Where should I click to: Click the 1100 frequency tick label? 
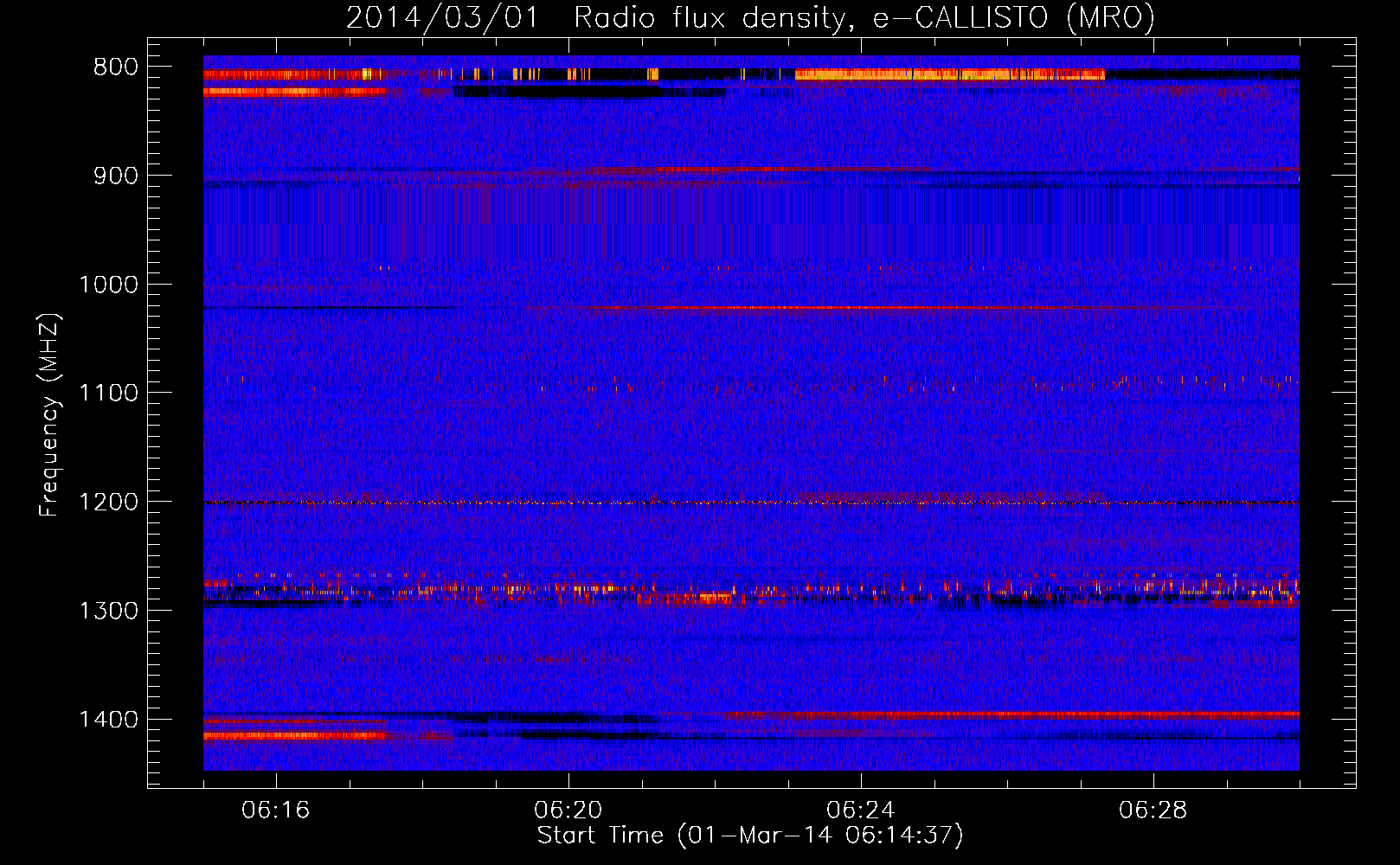coord(108,394)
